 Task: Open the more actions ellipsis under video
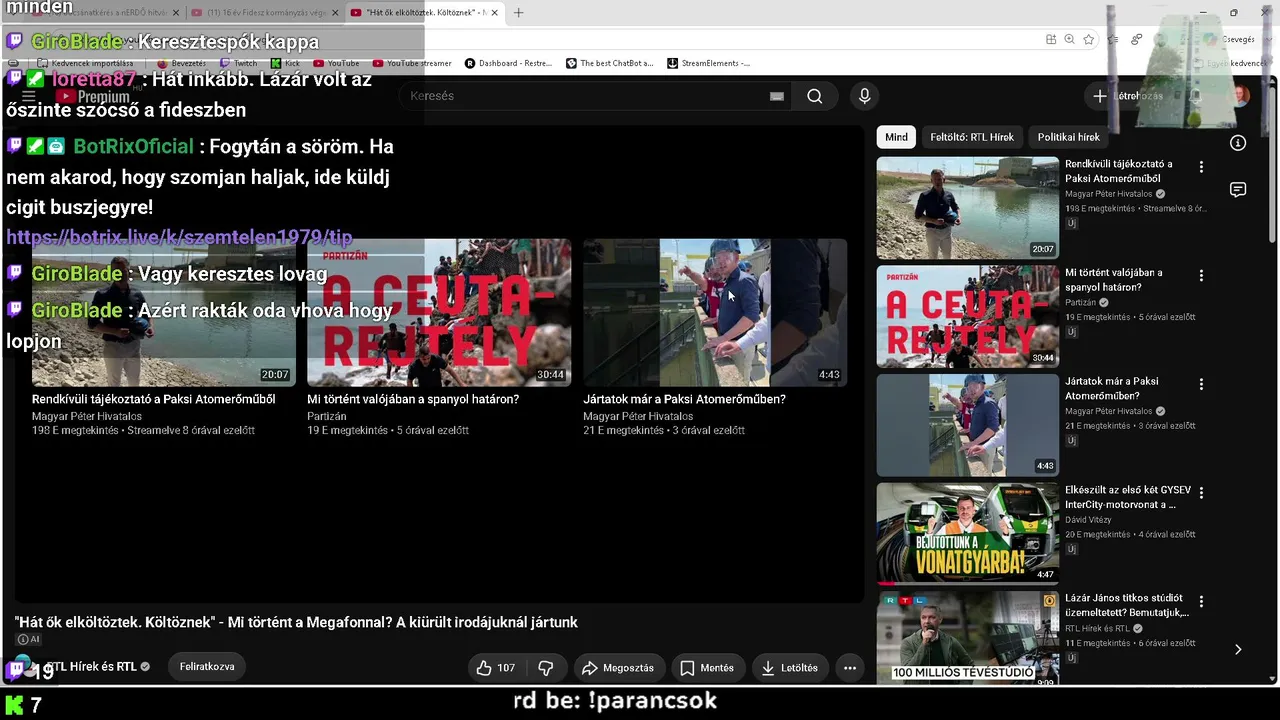[x=850, y=667]
